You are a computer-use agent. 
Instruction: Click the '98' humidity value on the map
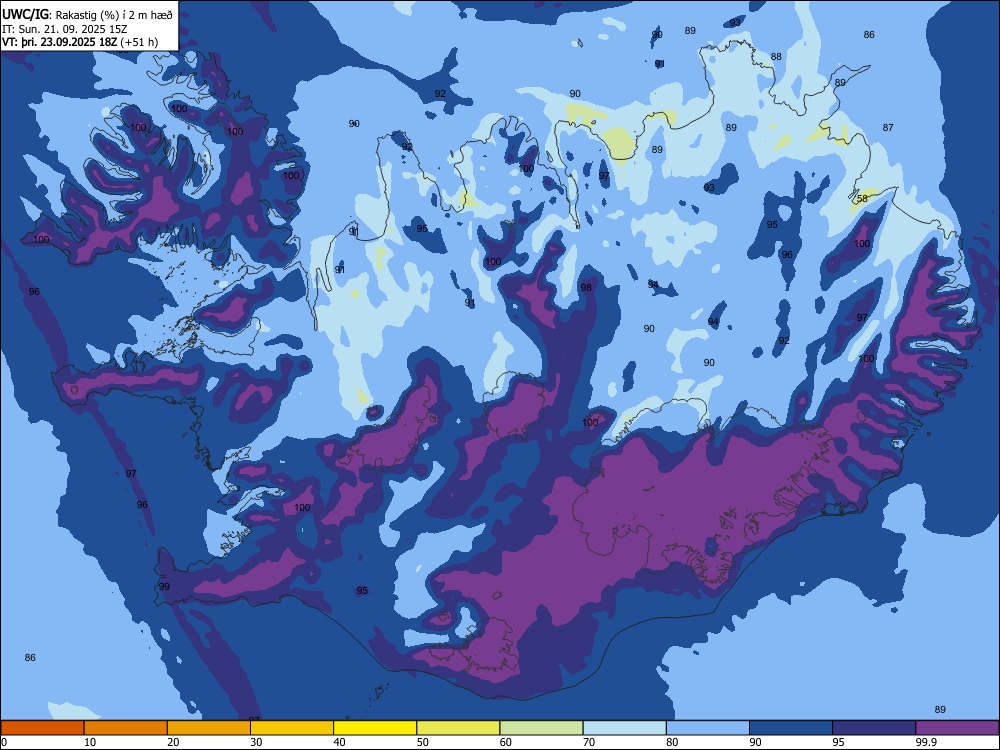pyautogui.click(x=586, y=288)
